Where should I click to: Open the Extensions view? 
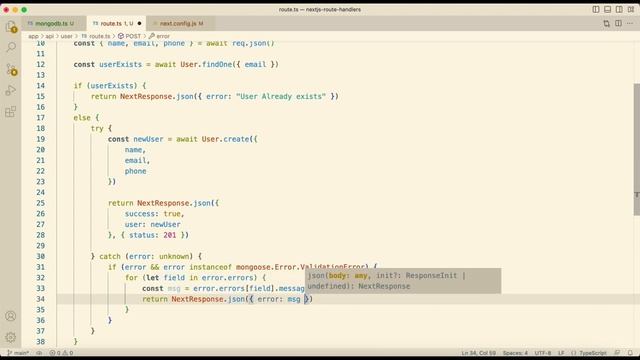click(11, 111)
